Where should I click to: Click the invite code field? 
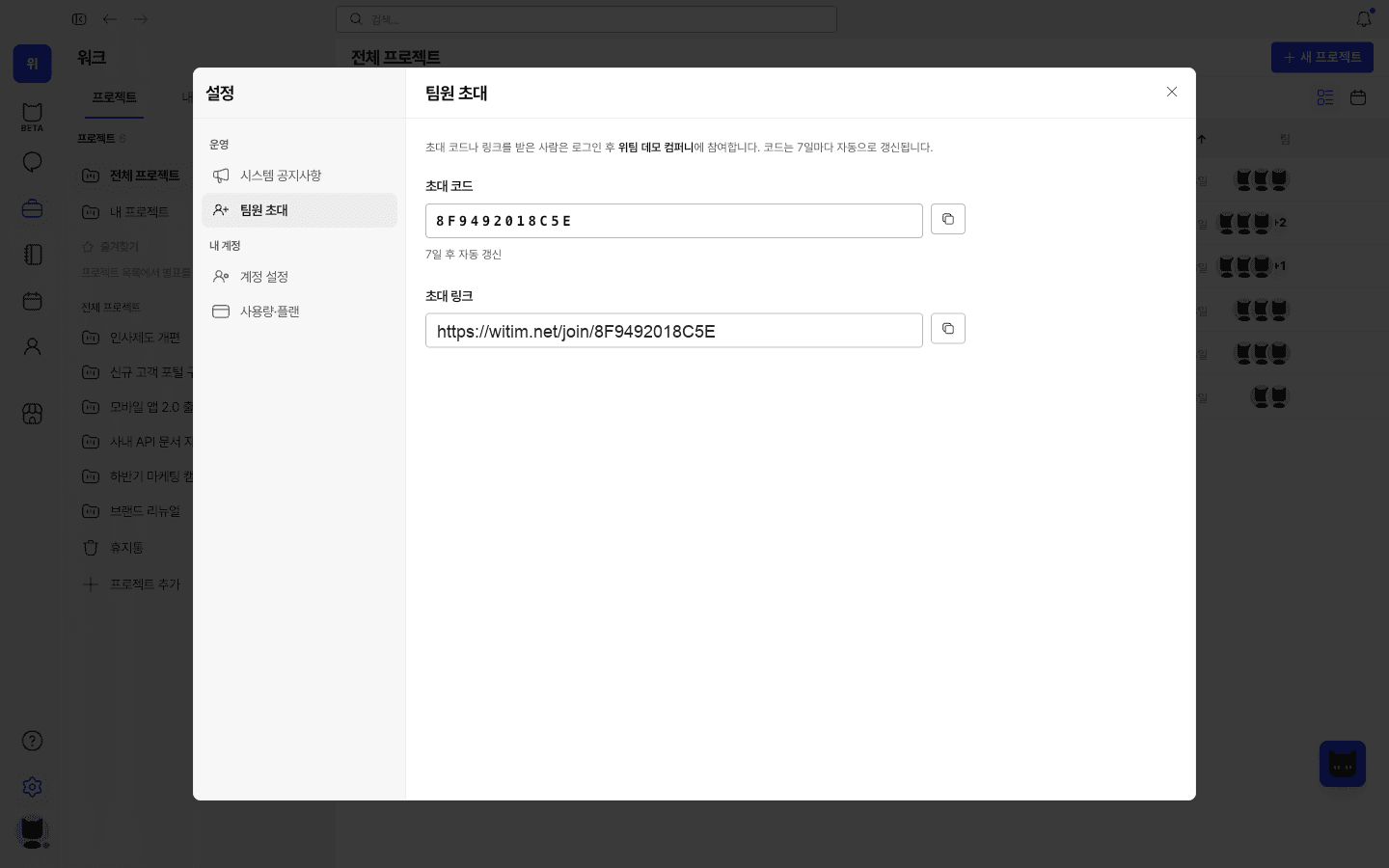tap(673, 221)
